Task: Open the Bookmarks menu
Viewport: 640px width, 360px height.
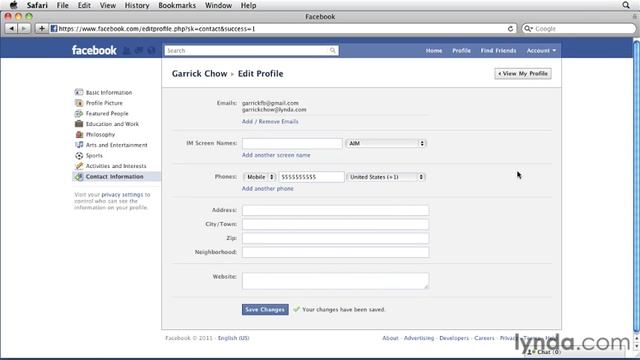Action: pos(177,5)
